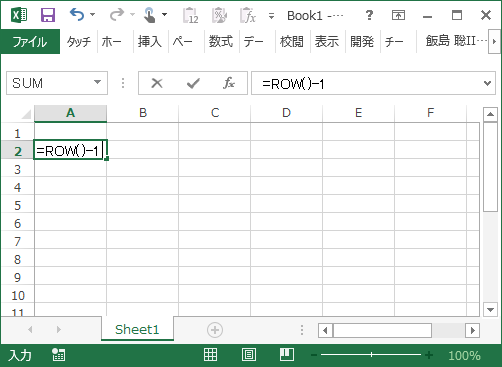This screenshot has width=502, height=367.
Task: Toggle touch/mouse mode hand icon
Action: [149, 15]
